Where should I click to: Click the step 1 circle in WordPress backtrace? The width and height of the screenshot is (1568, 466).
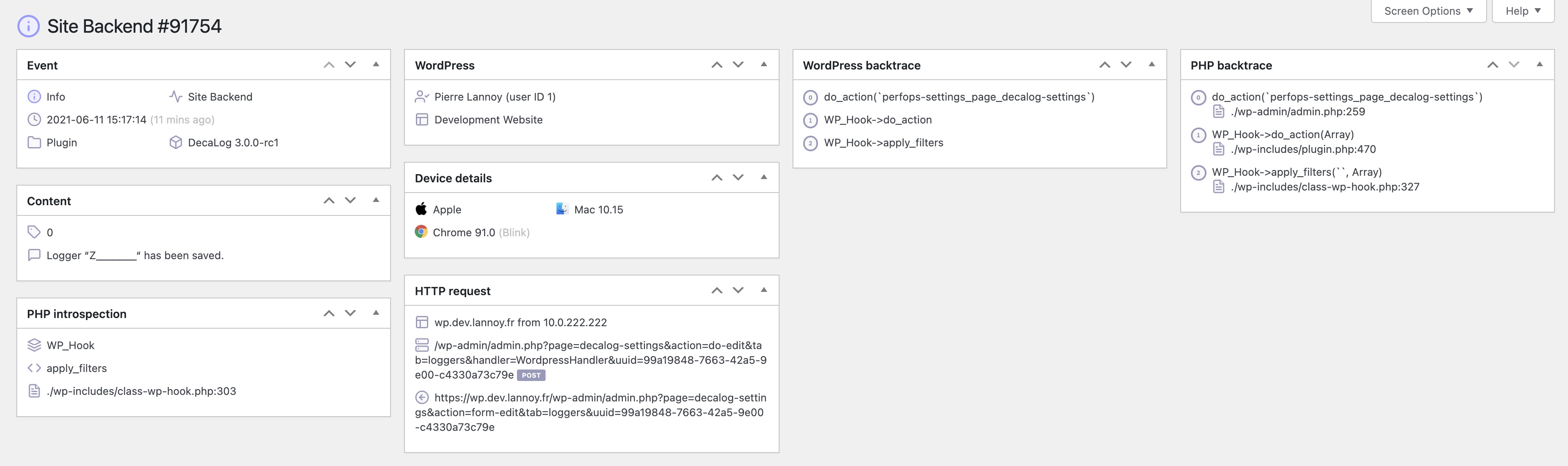click(810, 121)
